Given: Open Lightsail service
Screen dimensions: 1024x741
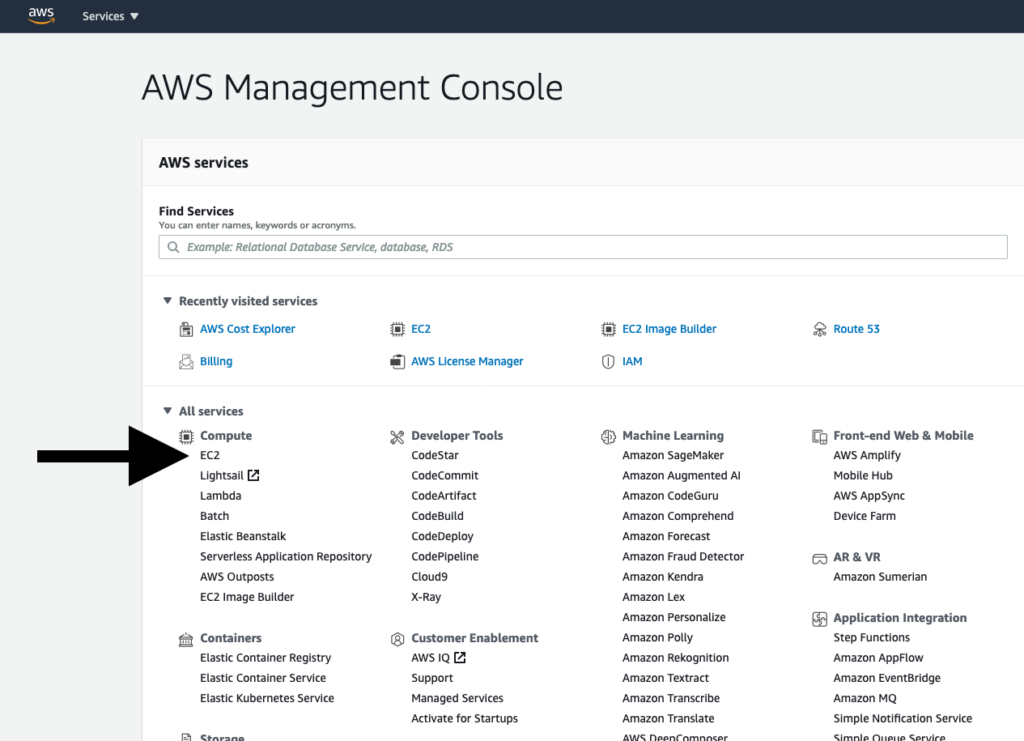Looking at the screenshot, I should click(x=221, y=475).
